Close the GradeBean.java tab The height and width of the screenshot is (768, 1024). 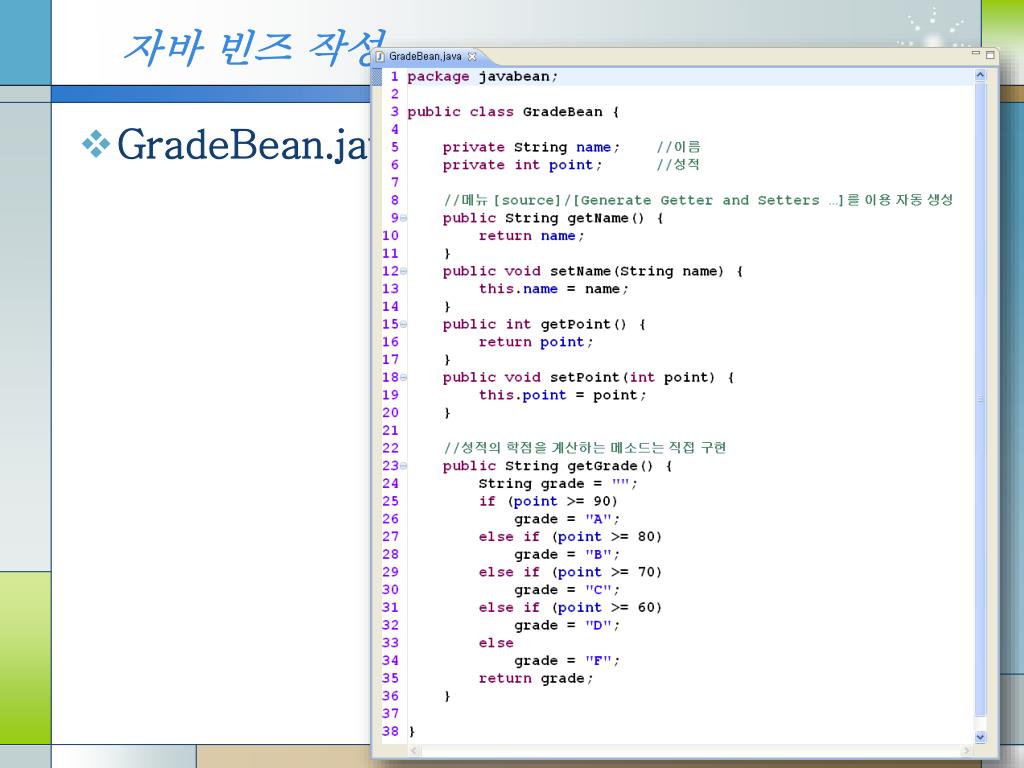point(472,56)
